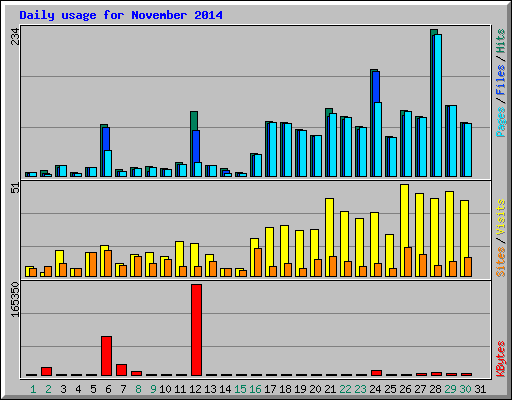Click day 18 on the x-axis

point(285,389)
